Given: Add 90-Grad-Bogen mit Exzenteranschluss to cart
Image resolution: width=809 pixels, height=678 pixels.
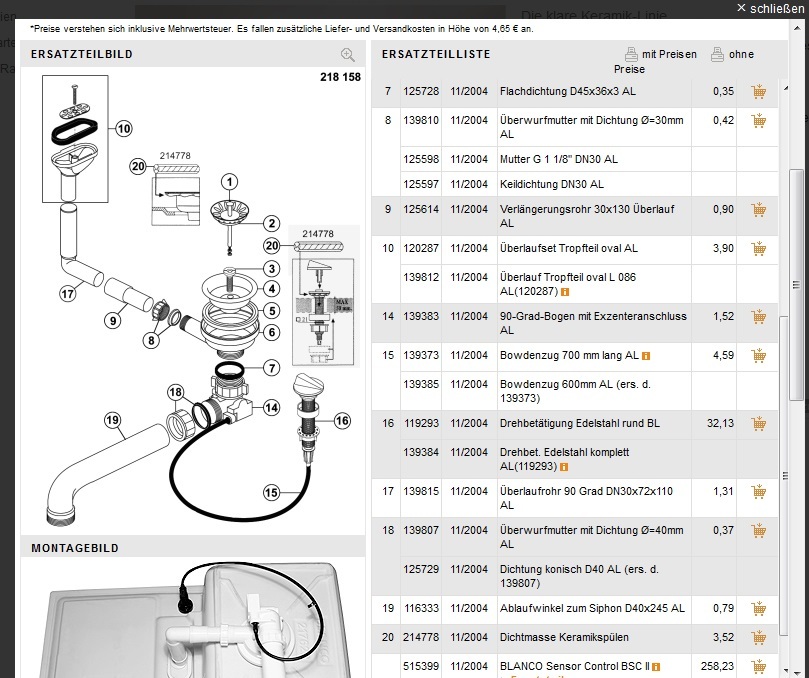Looking at the screenshot, I should [x=758, y=317].
